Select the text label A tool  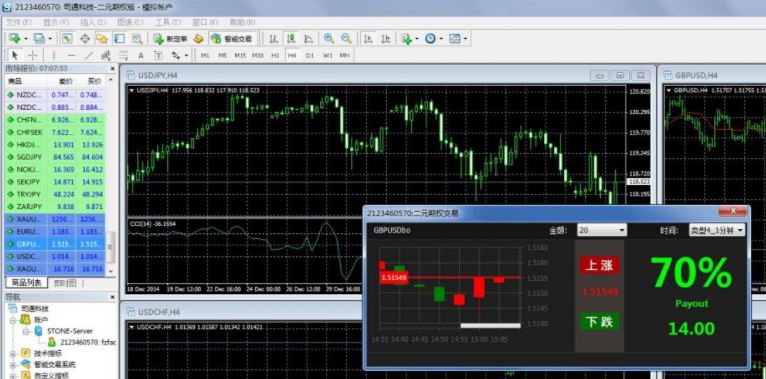pos(141,55)
